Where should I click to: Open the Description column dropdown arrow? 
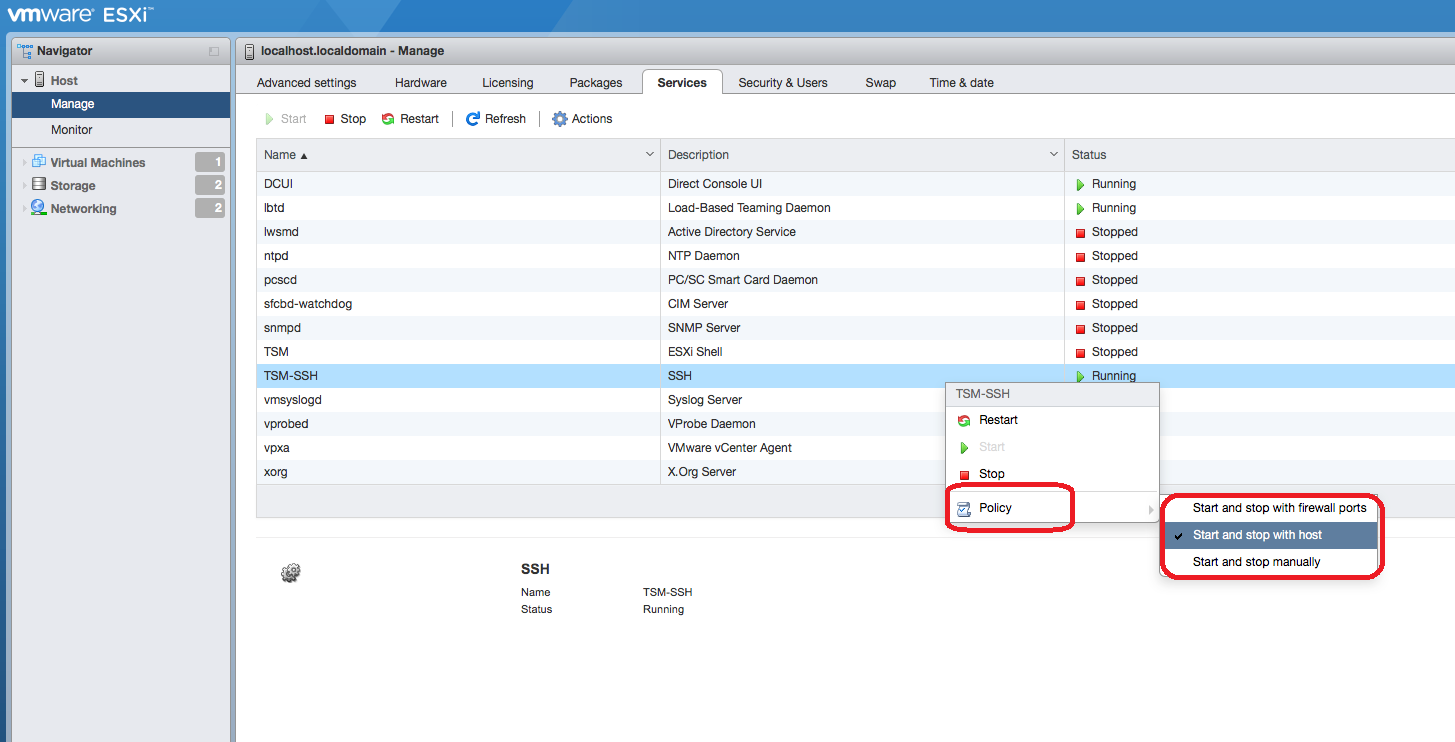point(1053,155)
